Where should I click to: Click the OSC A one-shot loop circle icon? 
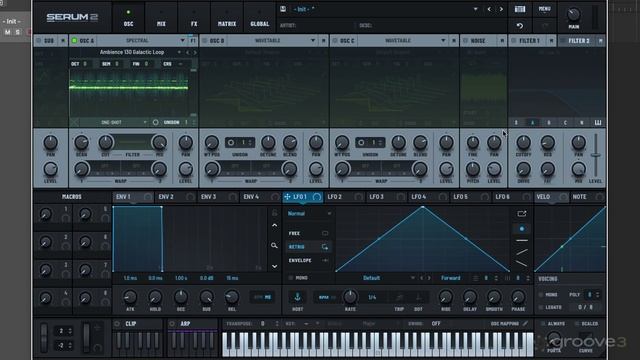156,122
